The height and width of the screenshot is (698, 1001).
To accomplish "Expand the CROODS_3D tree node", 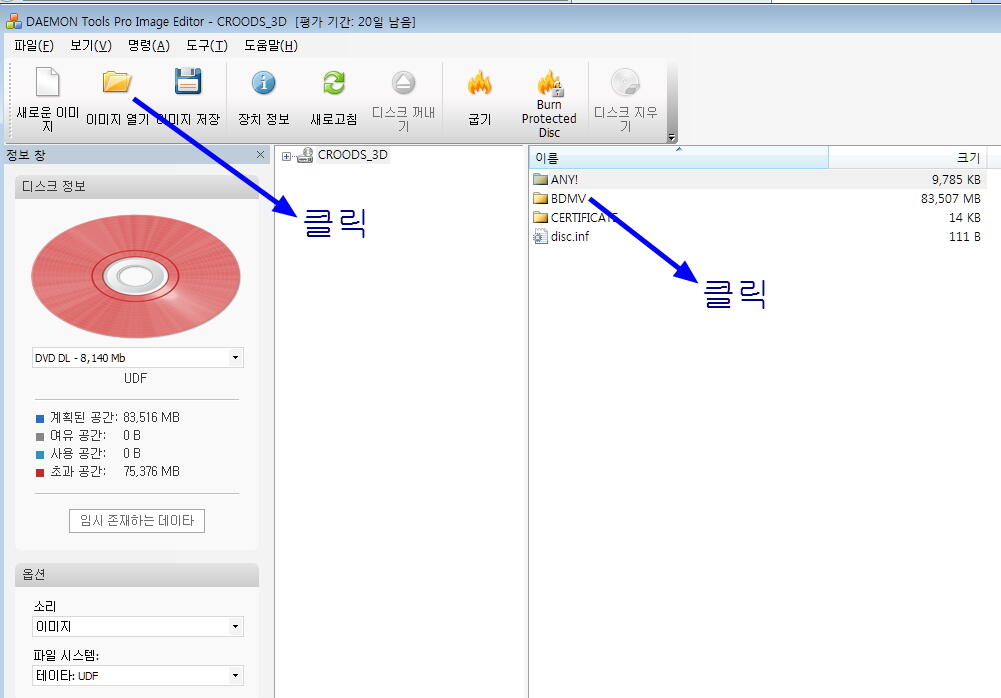I will (x=286, y=156).
